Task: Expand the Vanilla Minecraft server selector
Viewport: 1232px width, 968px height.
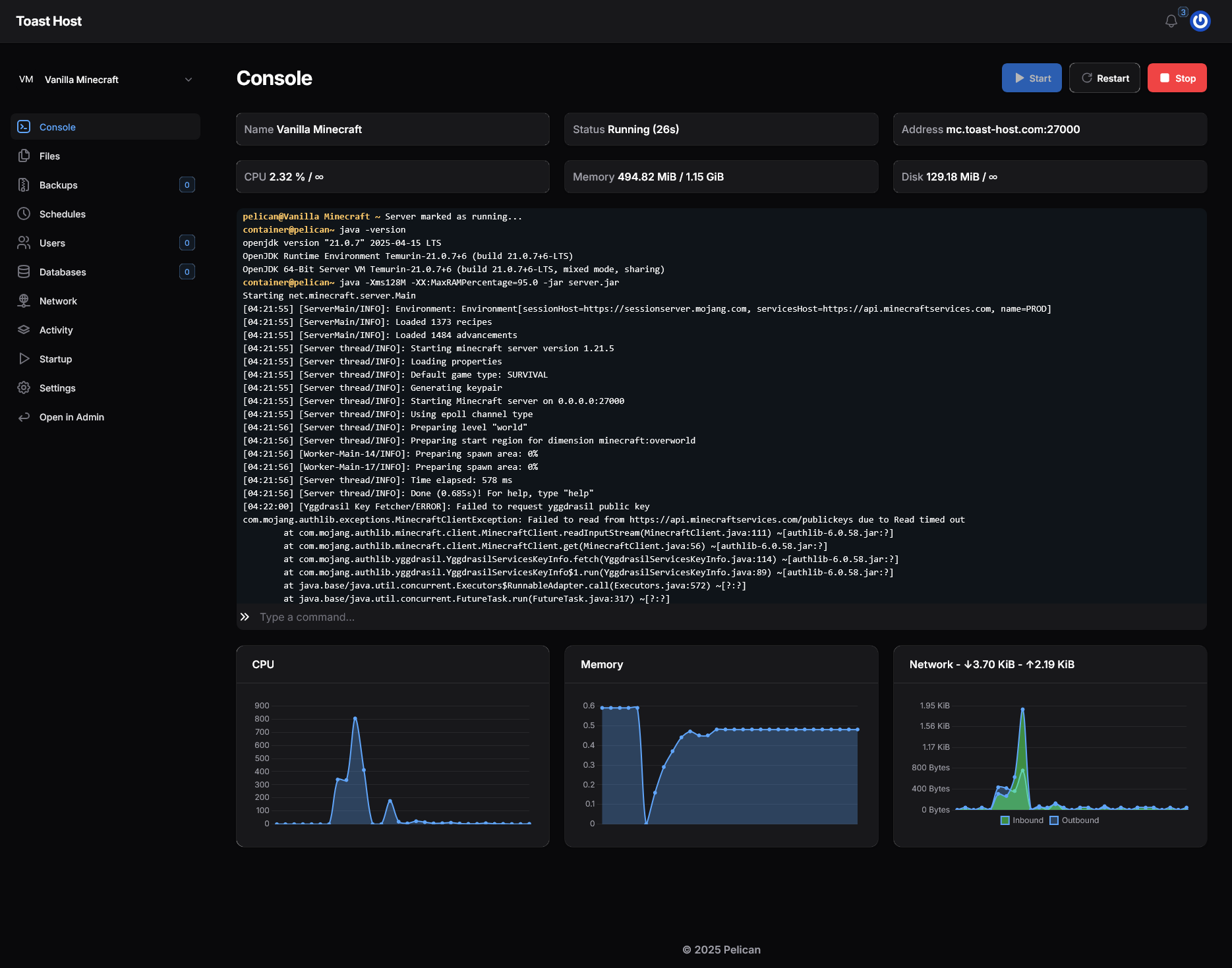Action: pos(105,80)
